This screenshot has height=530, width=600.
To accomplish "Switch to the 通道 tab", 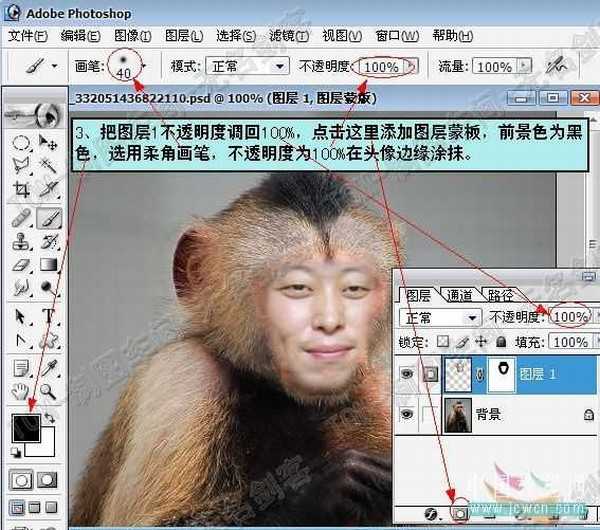I will point(460,295).
